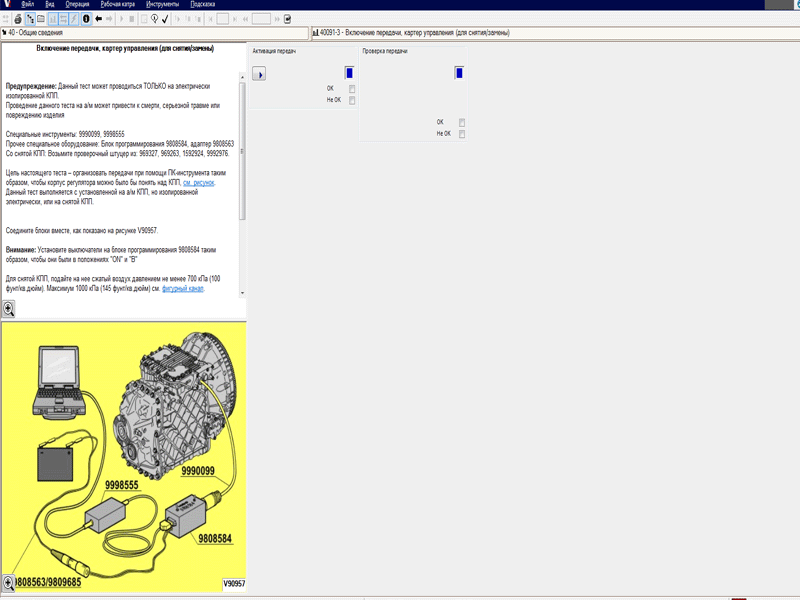
Task: Open the Инструменты menu
Action: tap(161, 4)
